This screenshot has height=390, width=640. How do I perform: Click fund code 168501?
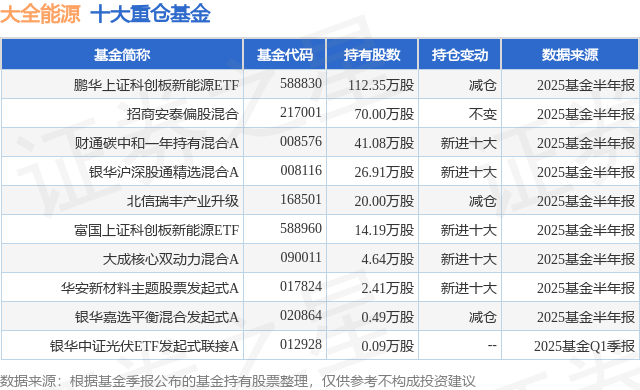tap(301, 199)
